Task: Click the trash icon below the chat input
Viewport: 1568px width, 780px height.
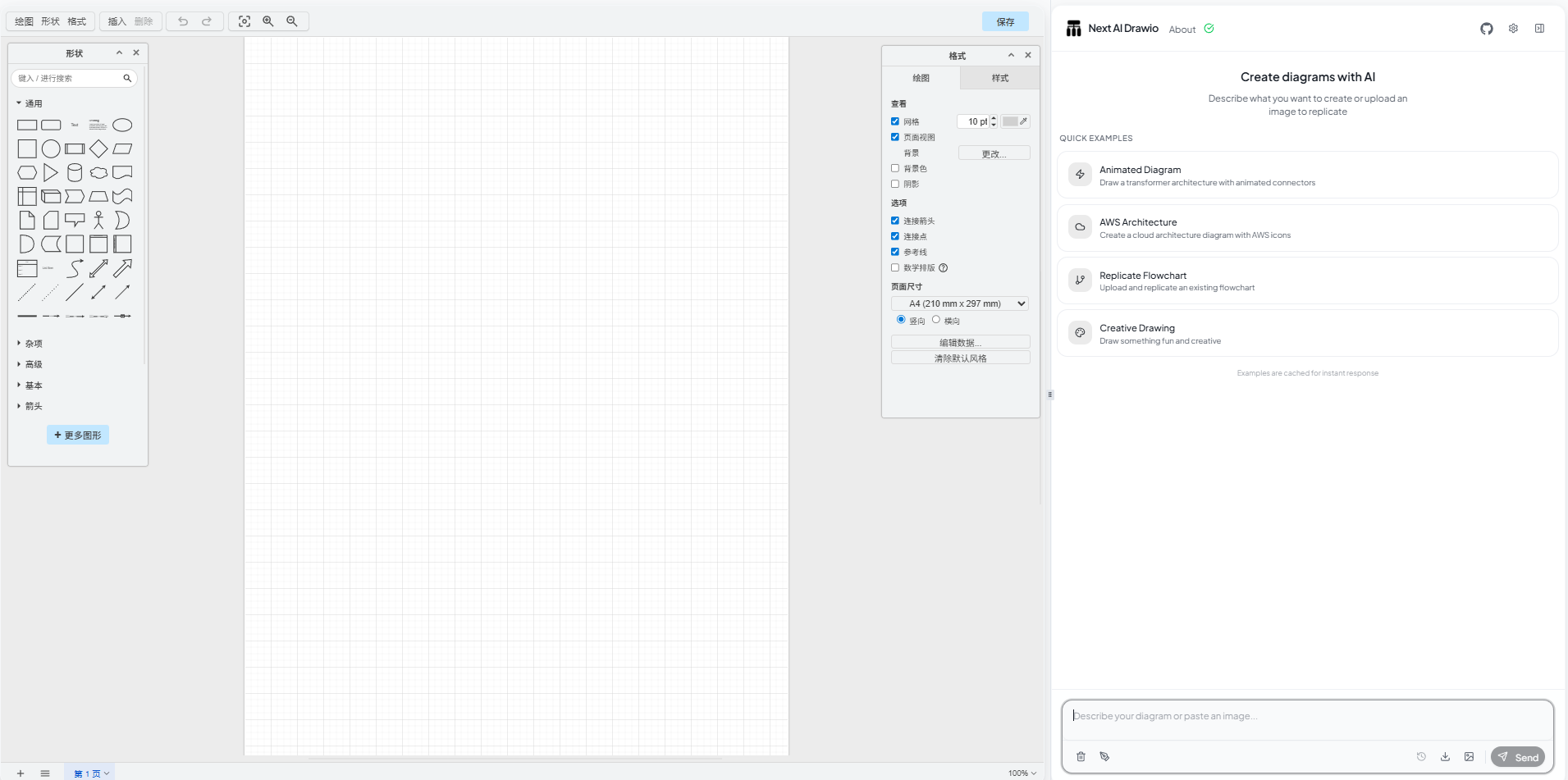Action: click(x=1080, y=756)
